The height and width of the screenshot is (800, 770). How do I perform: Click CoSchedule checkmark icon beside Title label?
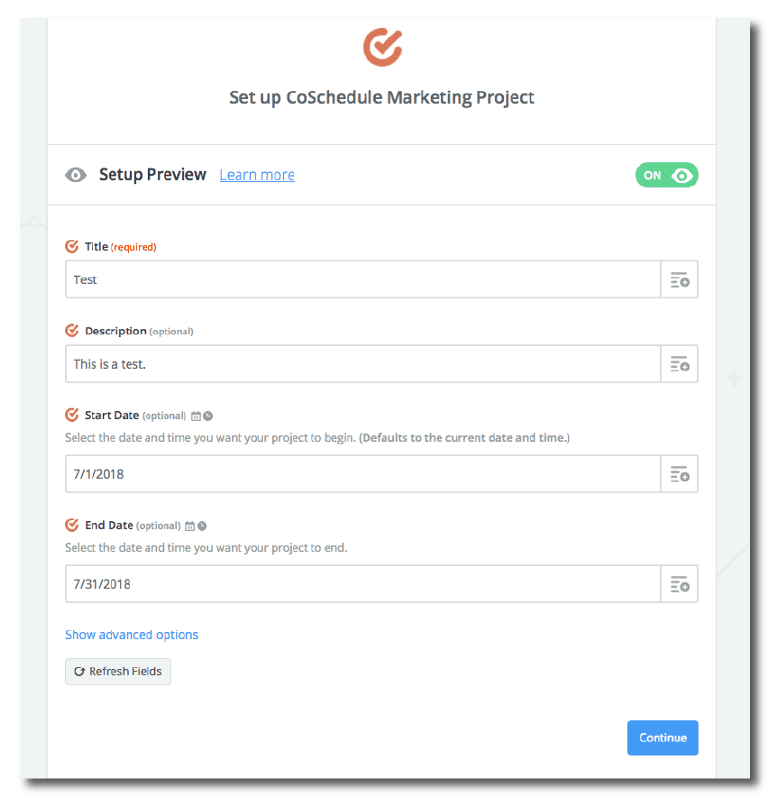click(x=72, y=246)
